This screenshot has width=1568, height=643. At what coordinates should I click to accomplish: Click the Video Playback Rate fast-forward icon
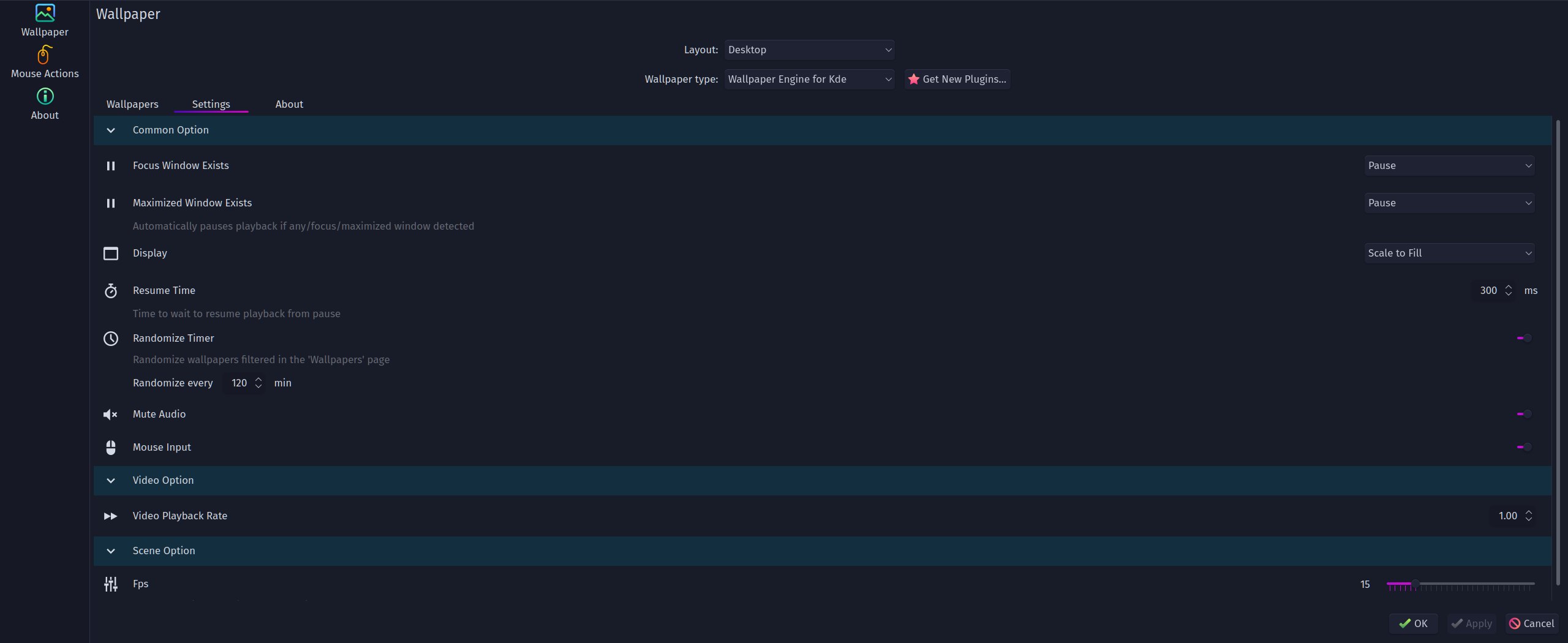111,516
